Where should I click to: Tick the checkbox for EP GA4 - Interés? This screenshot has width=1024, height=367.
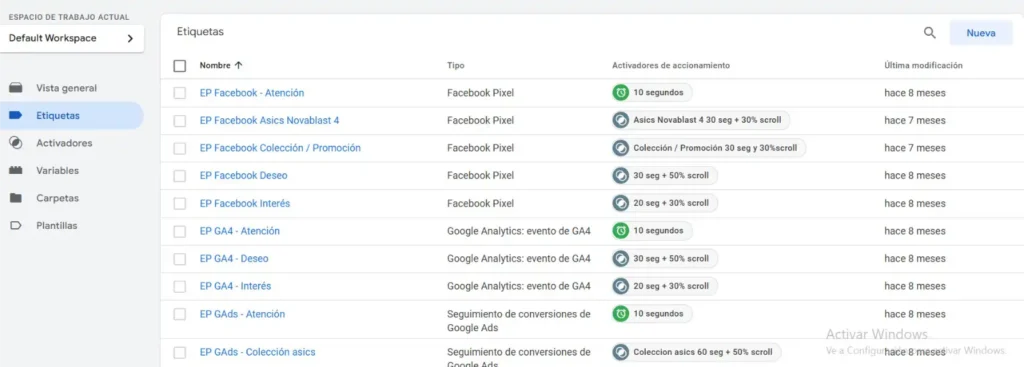180,286
